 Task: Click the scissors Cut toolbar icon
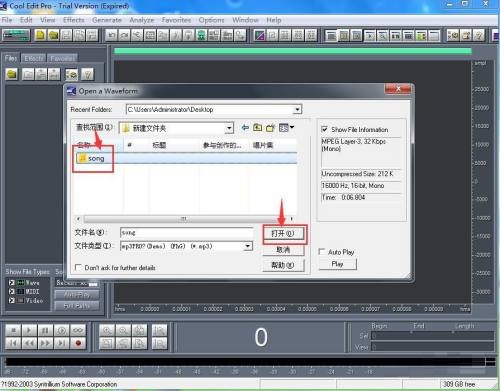pos(137,35)
